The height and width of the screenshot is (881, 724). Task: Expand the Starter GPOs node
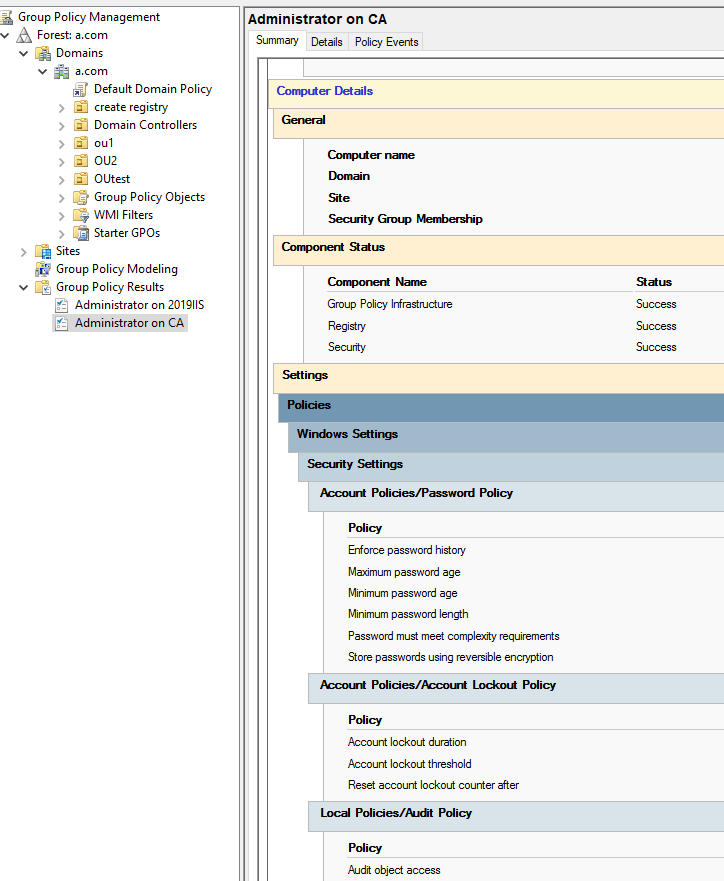pyautogui.click(x=62, y=234)
